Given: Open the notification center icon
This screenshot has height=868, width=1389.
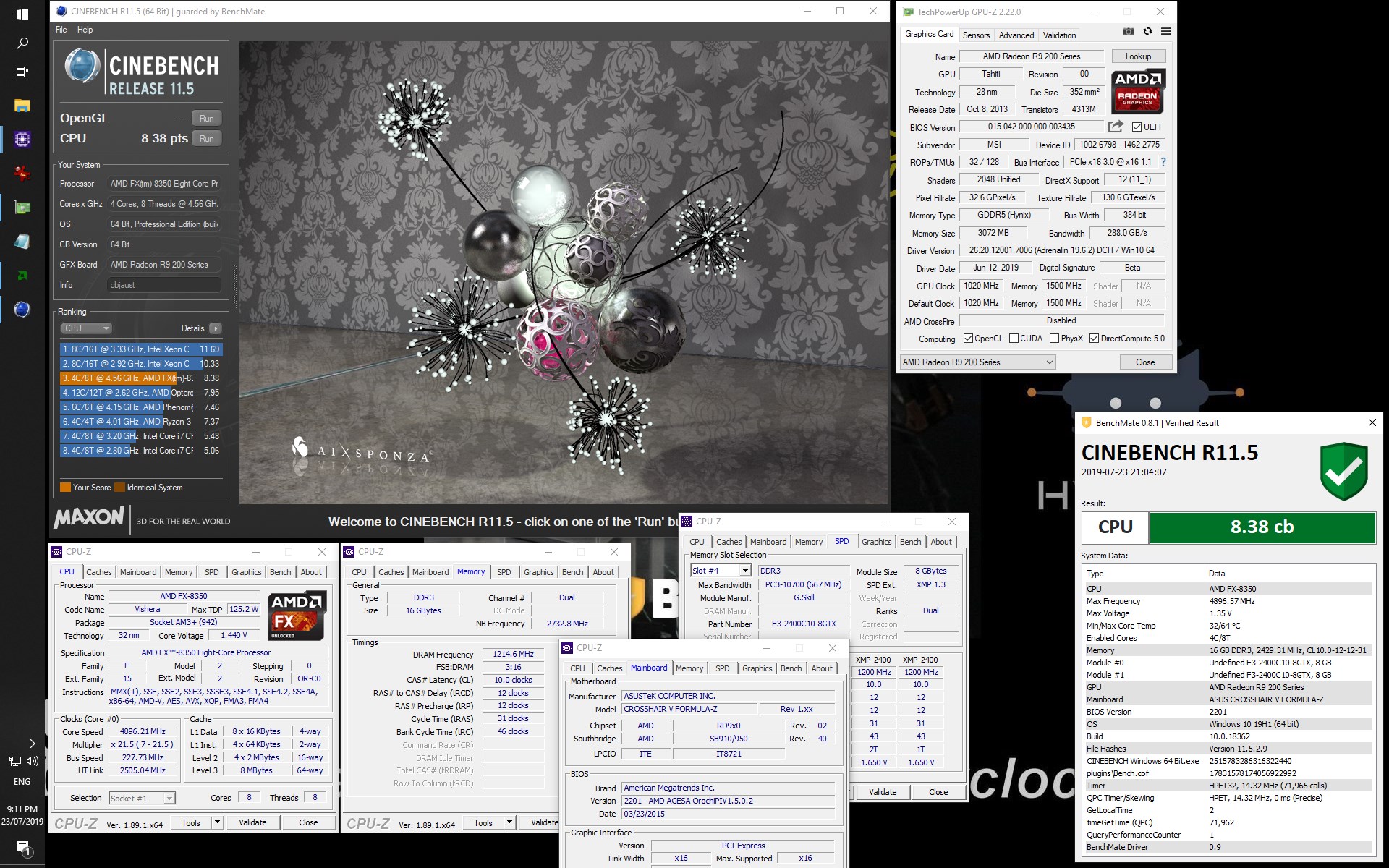Looking at the screenshot, I should point(22,848).
